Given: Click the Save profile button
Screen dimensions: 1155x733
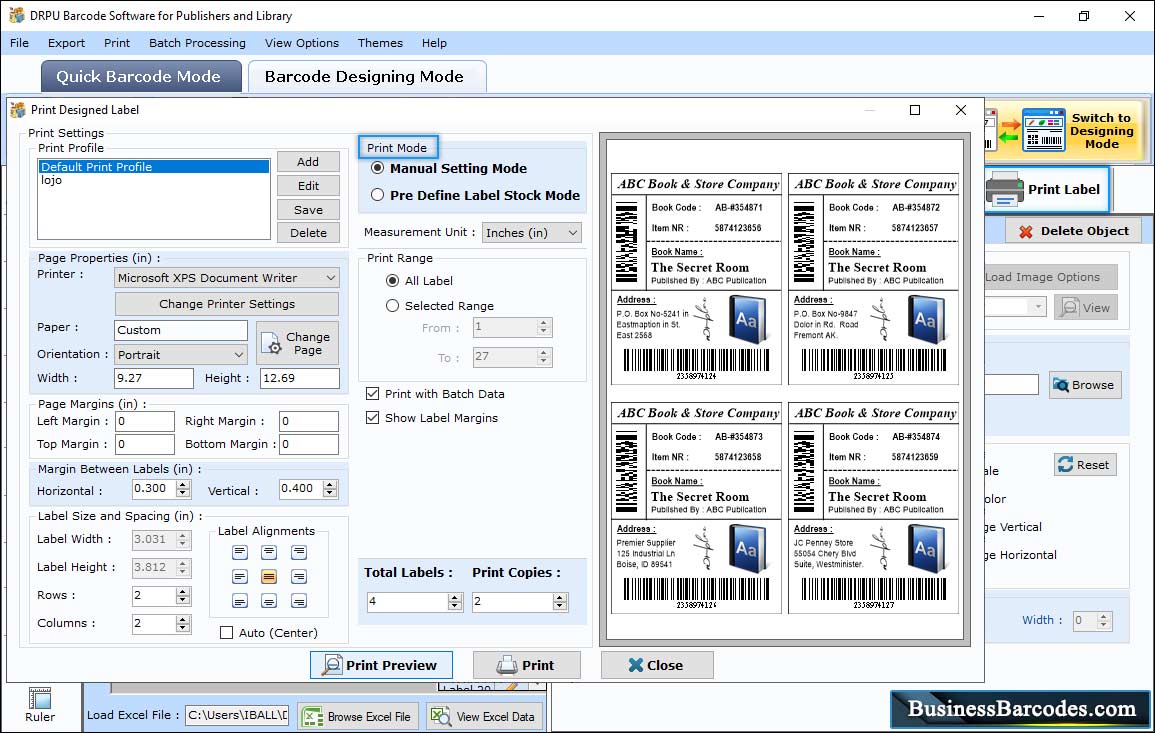Looking at the screenshot, I should click(x=308, y=210).
